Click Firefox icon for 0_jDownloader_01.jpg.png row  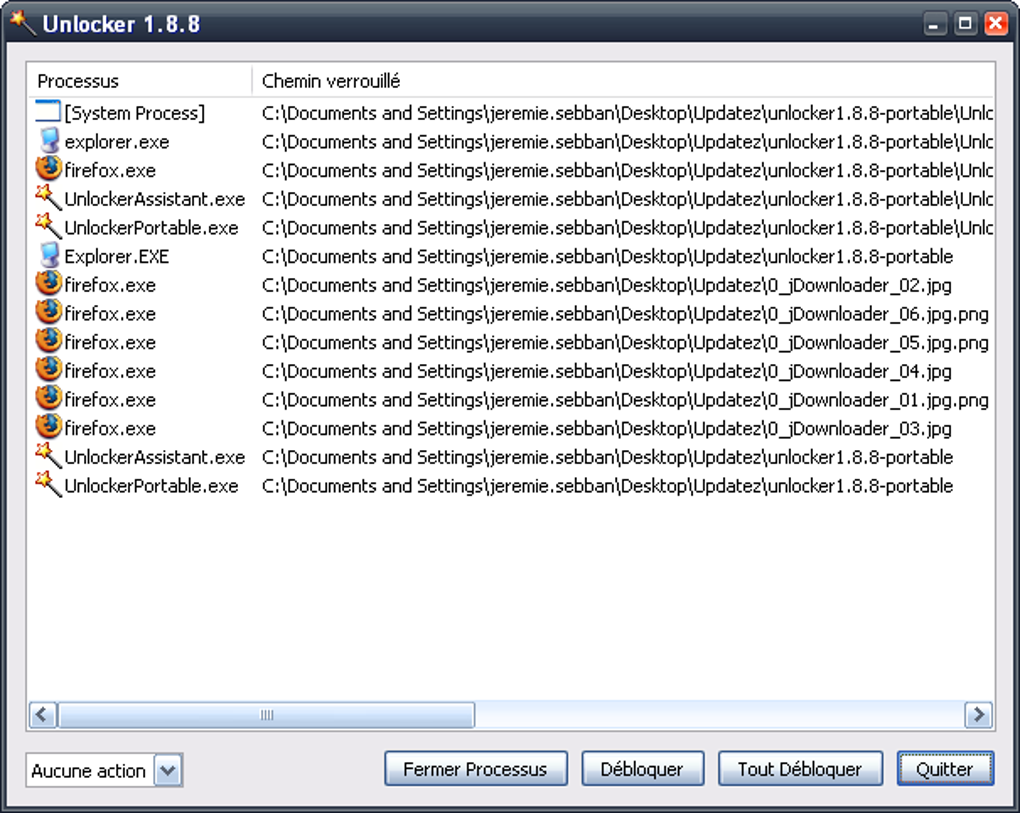(48, 398)
